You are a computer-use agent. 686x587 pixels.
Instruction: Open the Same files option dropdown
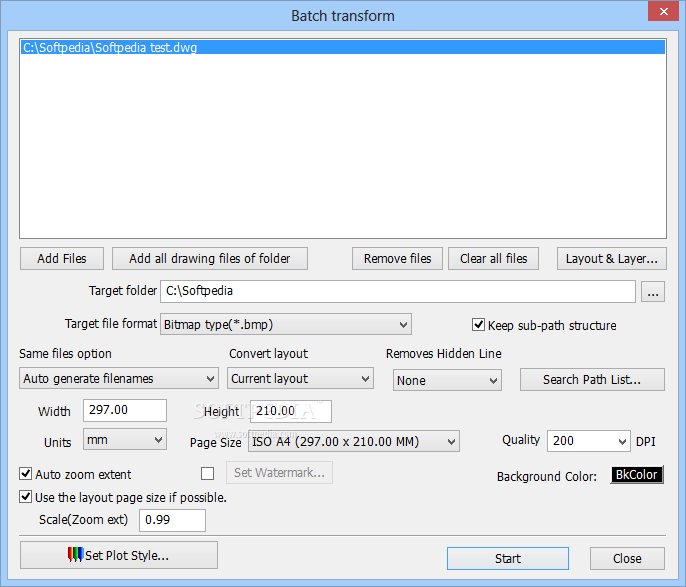click(x=119, y=378)
